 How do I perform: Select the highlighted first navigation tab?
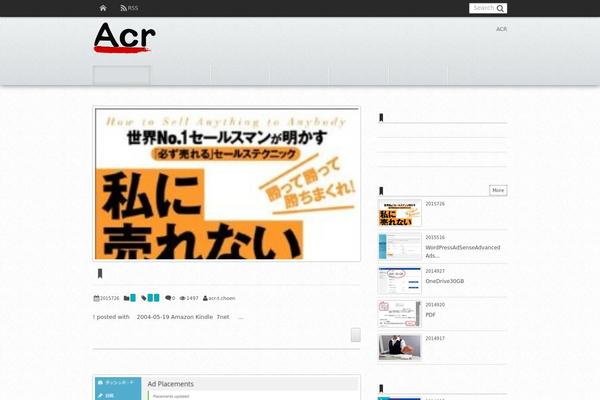point(122,75)
